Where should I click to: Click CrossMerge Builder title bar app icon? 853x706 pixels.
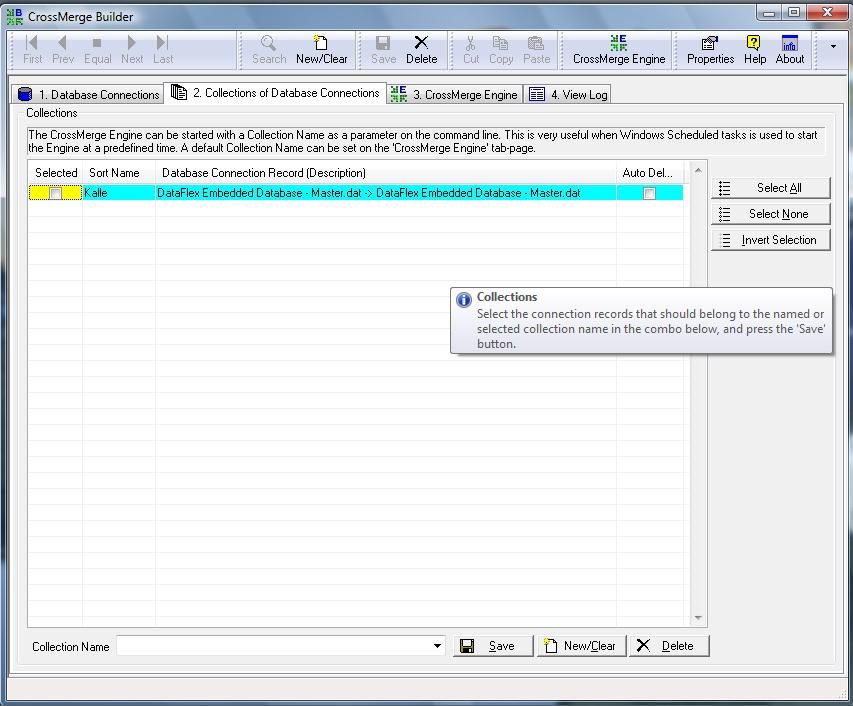(x=14, y=17)
